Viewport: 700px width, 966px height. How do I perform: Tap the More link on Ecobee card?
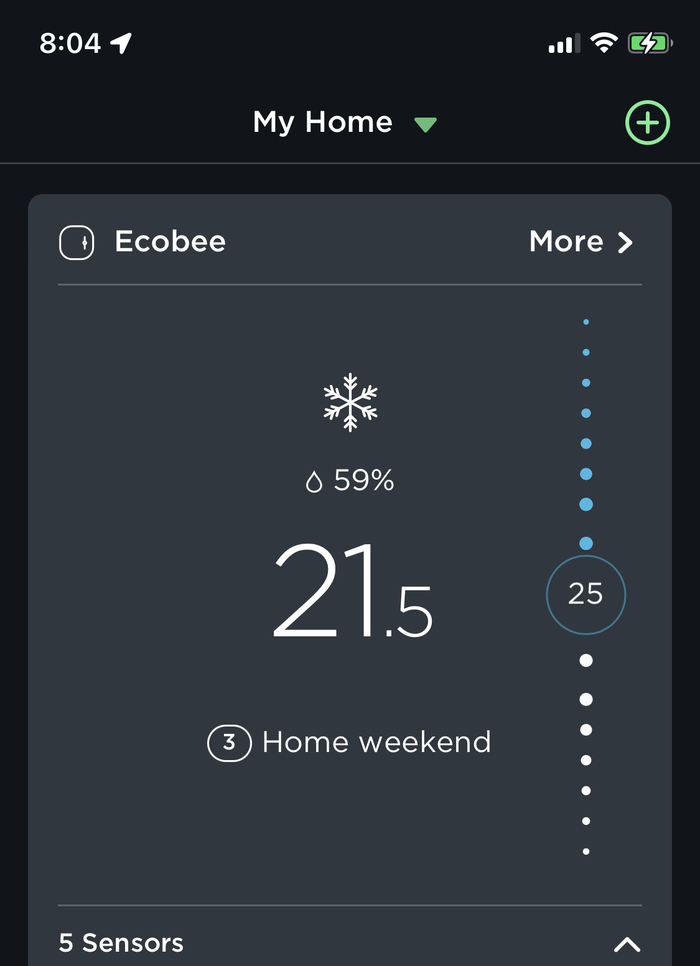point(566,242)
